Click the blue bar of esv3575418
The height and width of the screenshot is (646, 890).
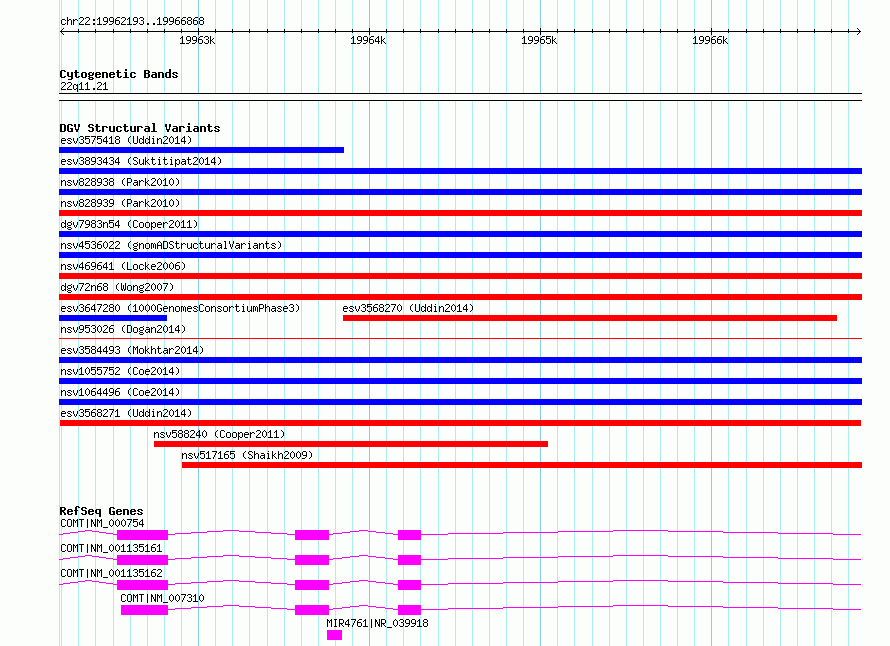201,150
